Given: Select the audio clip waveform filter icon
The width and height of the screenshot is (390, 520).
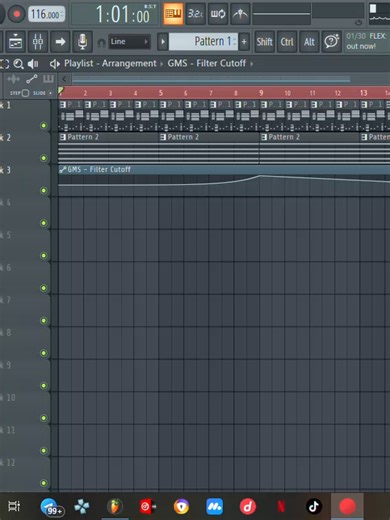Looking at the screenshot, I should point(13,79).
